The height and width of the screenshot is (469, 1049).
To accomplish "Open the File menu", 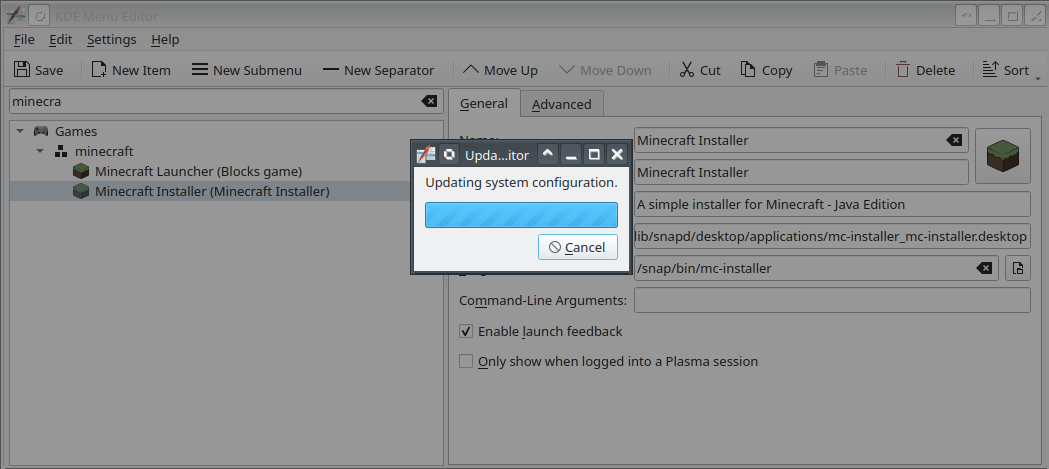I will tap(24, 39).
